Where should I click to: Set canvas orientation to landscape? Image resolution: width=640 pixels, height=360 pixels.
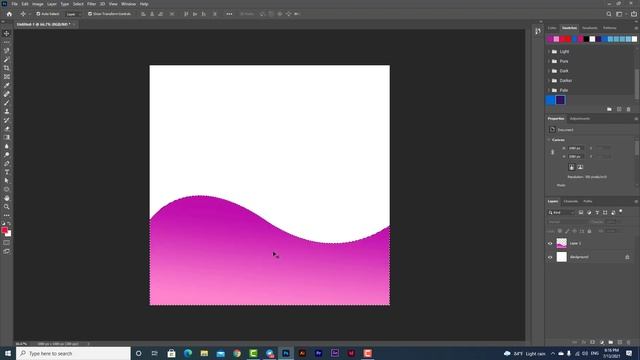coord(580,167)
